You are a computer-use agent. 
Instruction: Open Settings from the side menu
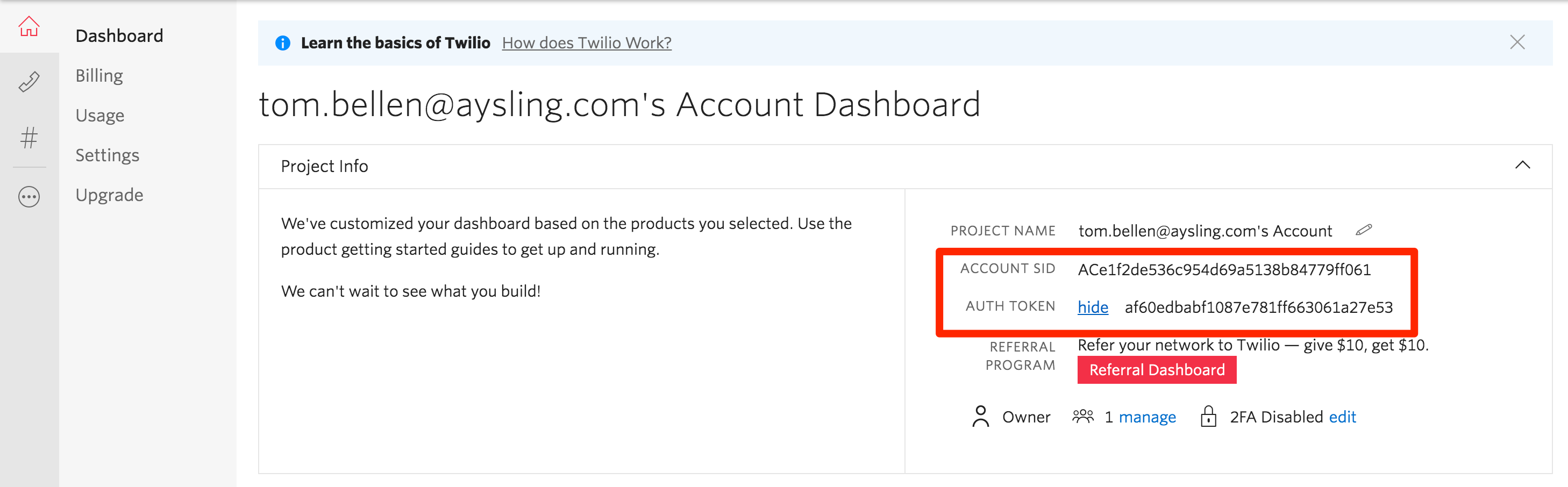coord(107,155)
